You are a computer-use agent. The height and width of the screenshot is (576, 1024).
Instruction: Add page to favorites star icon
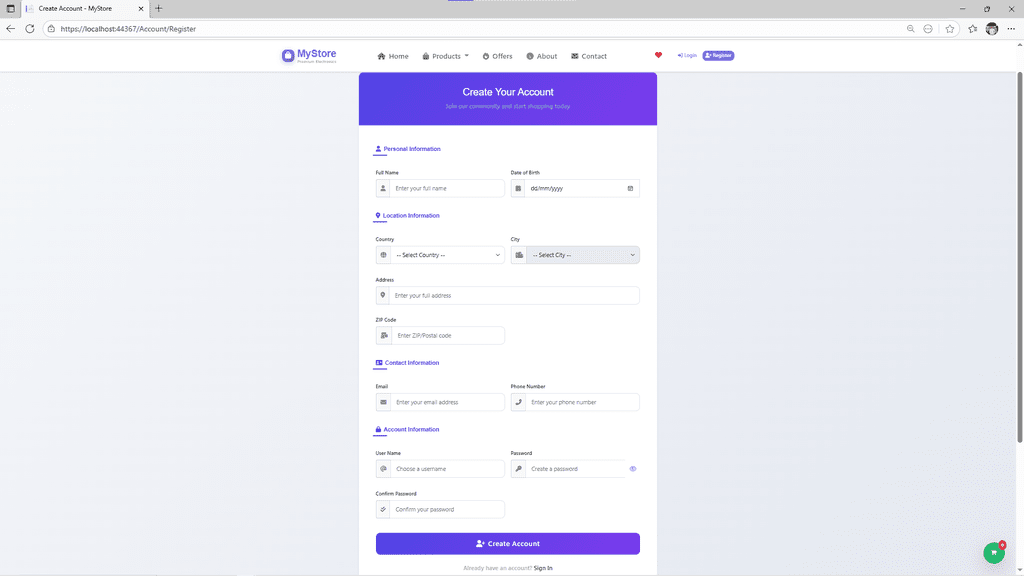[950, 29]
